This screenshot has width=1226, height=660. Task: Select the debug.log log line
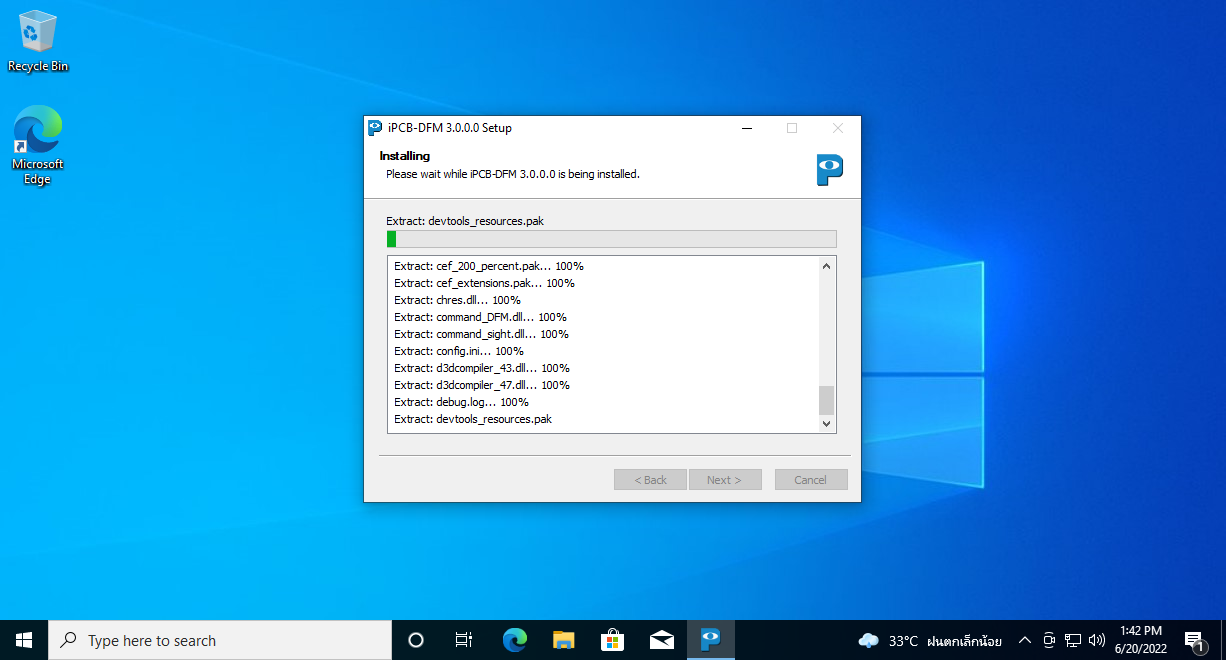point(461,402)
